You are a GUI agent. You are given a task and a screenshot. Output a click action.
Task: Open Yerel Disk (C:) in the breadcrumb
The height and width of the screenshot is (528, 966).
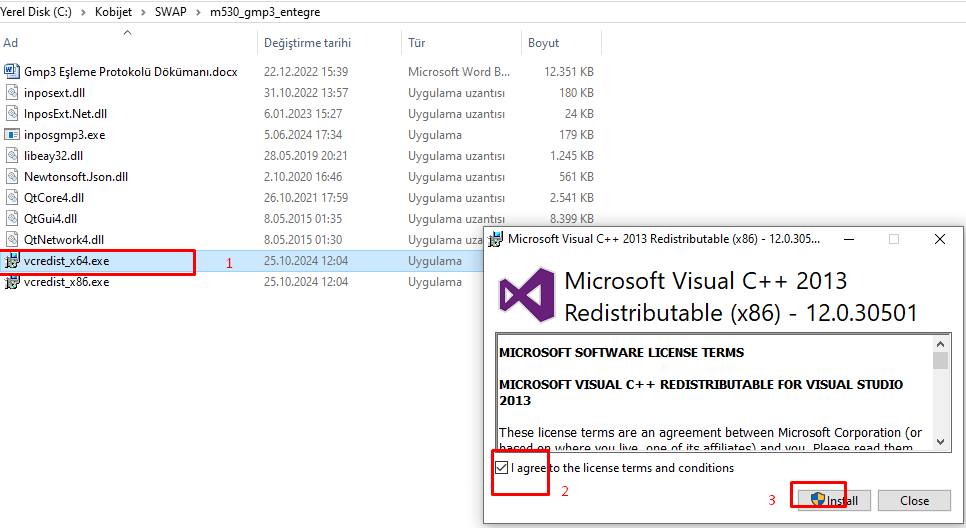(x=36, y=12)
